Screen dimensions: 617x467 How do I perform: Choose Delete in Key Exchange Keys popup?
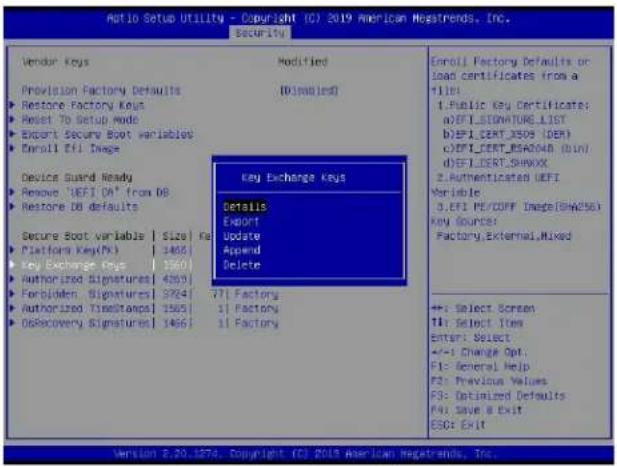pyautogui.click(x=242, y=265)
